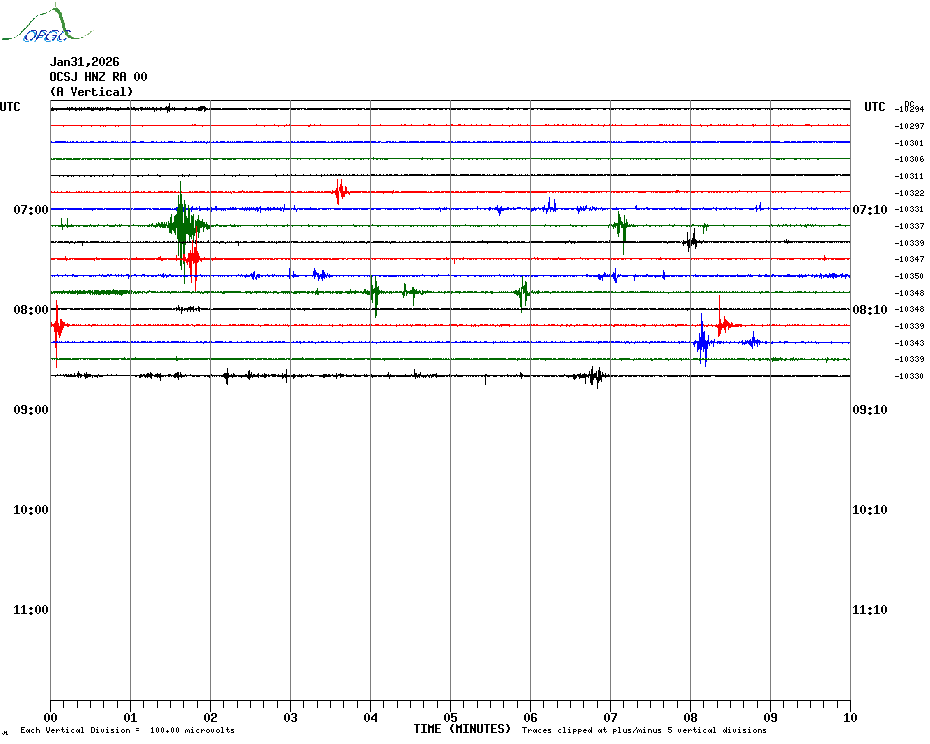Click the 10 minute tick label
The image size is (930, 744).
point(850,717)
